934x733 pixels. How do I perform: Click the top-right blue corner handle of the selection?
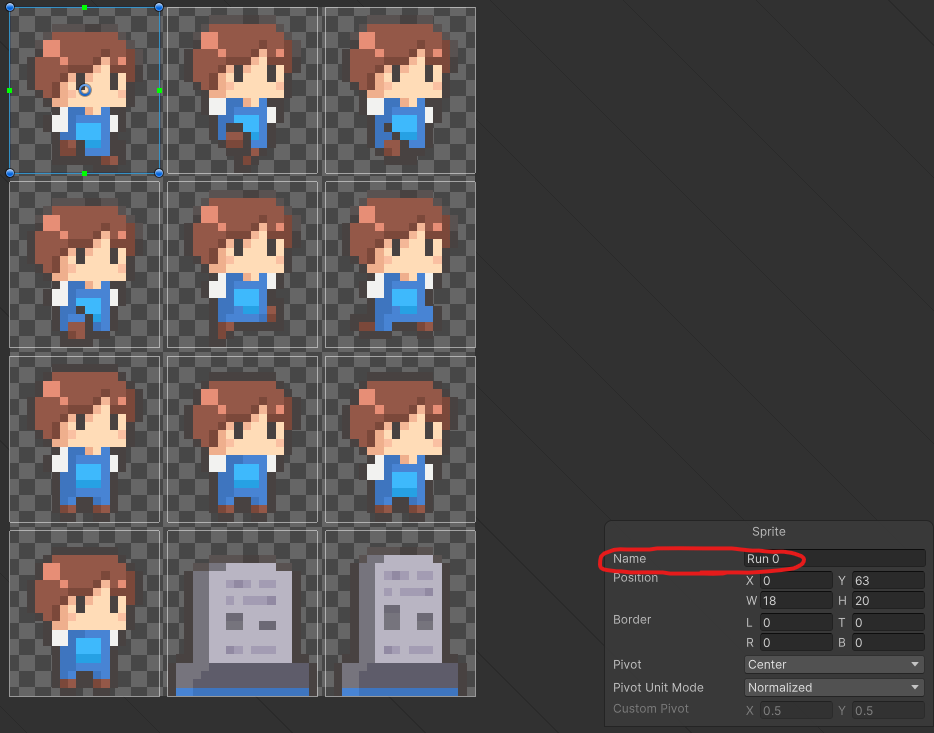pos(158,7)
